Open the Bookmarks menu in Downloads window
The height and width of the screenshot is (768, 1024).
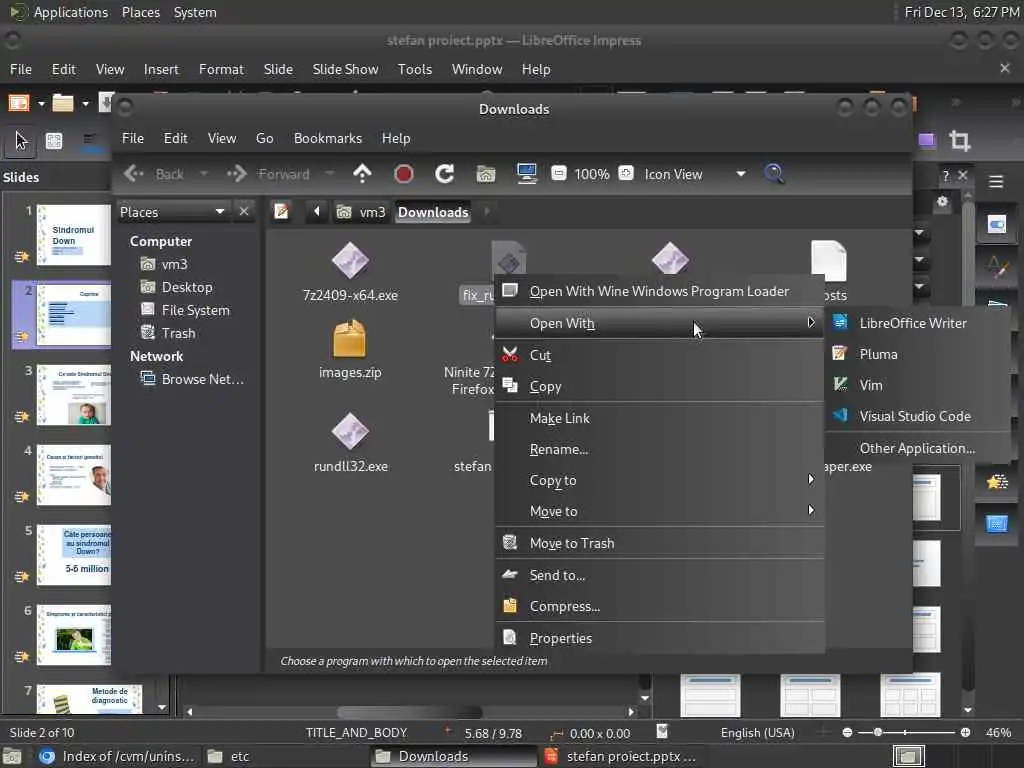tap(328, 138)
